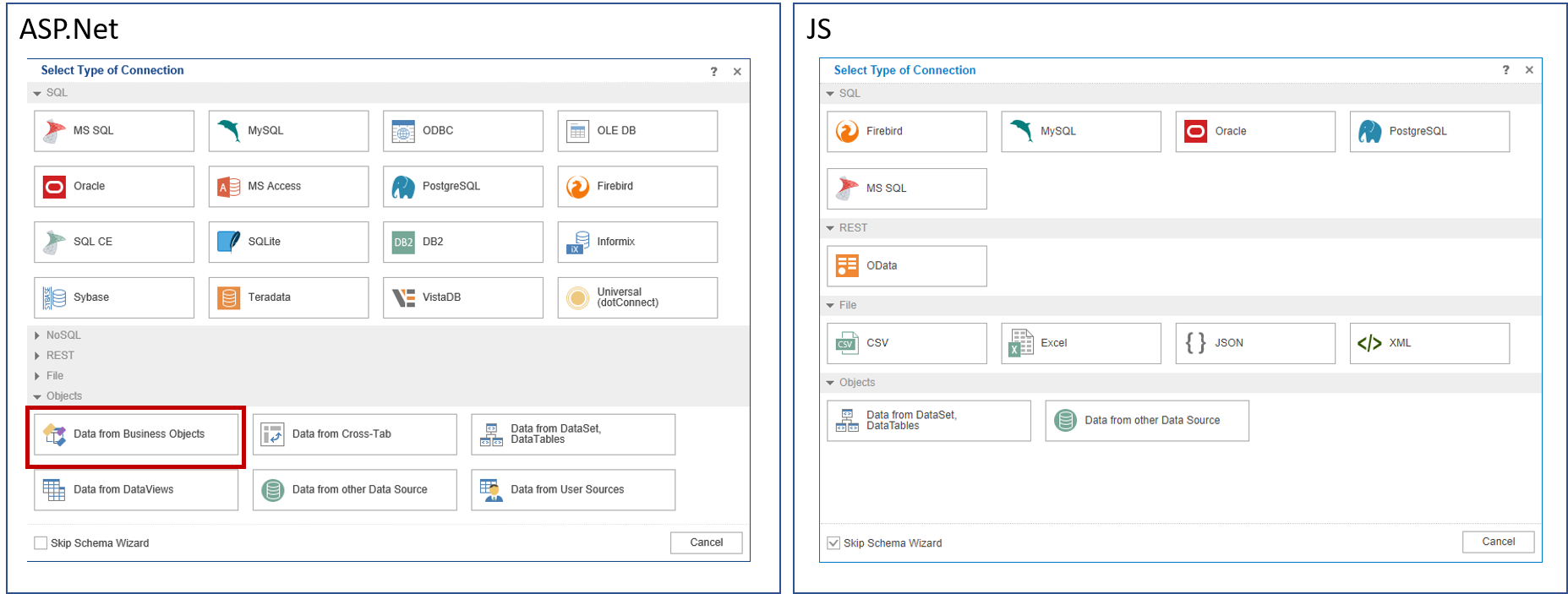This screenshot has height=594, width=1568.
Task: Collapse the SQL section in ASP.Net dialog
Action: coord(37,93)
